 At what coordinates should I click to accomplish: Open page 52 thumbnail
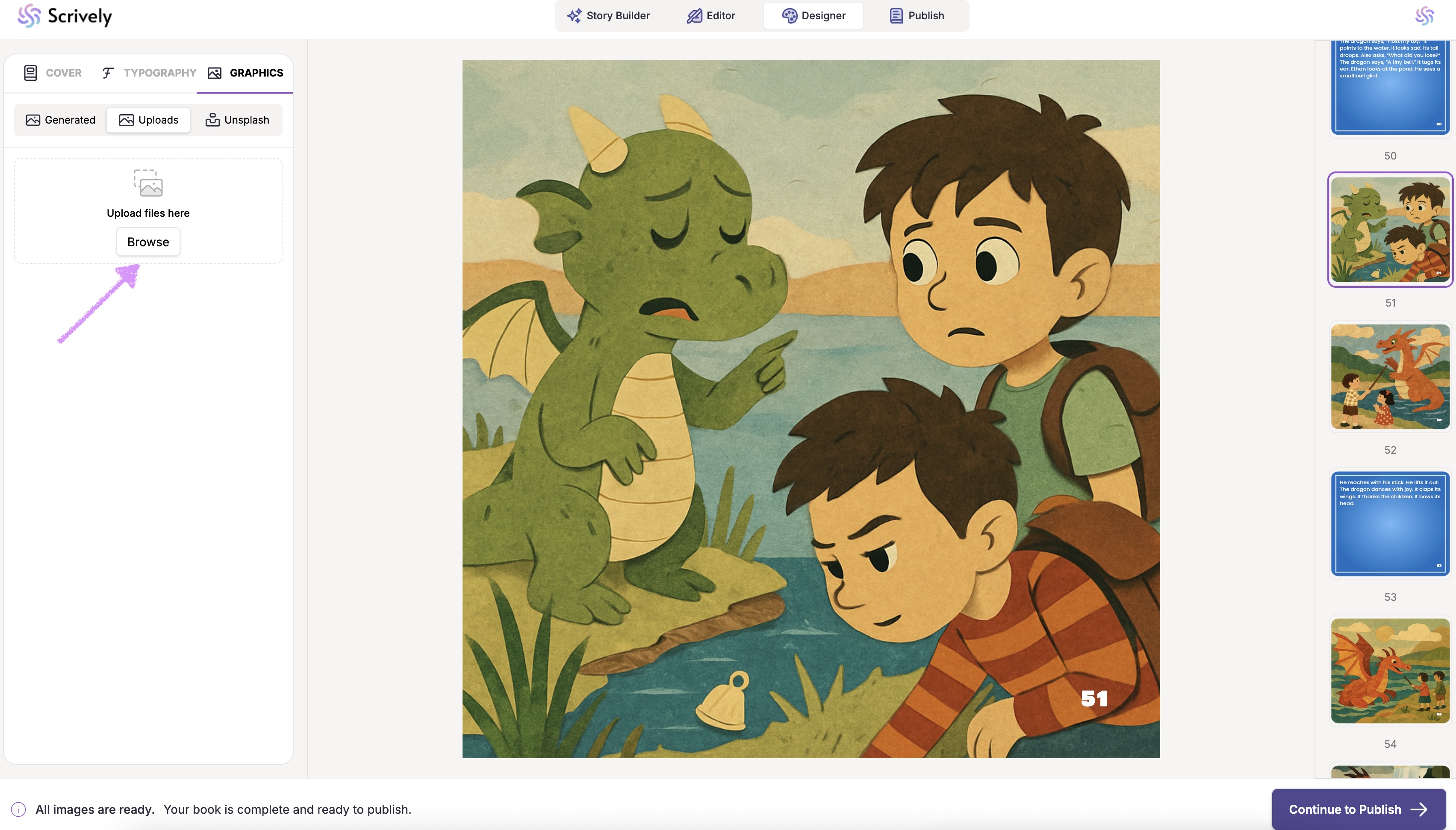tap(1390, 376)
